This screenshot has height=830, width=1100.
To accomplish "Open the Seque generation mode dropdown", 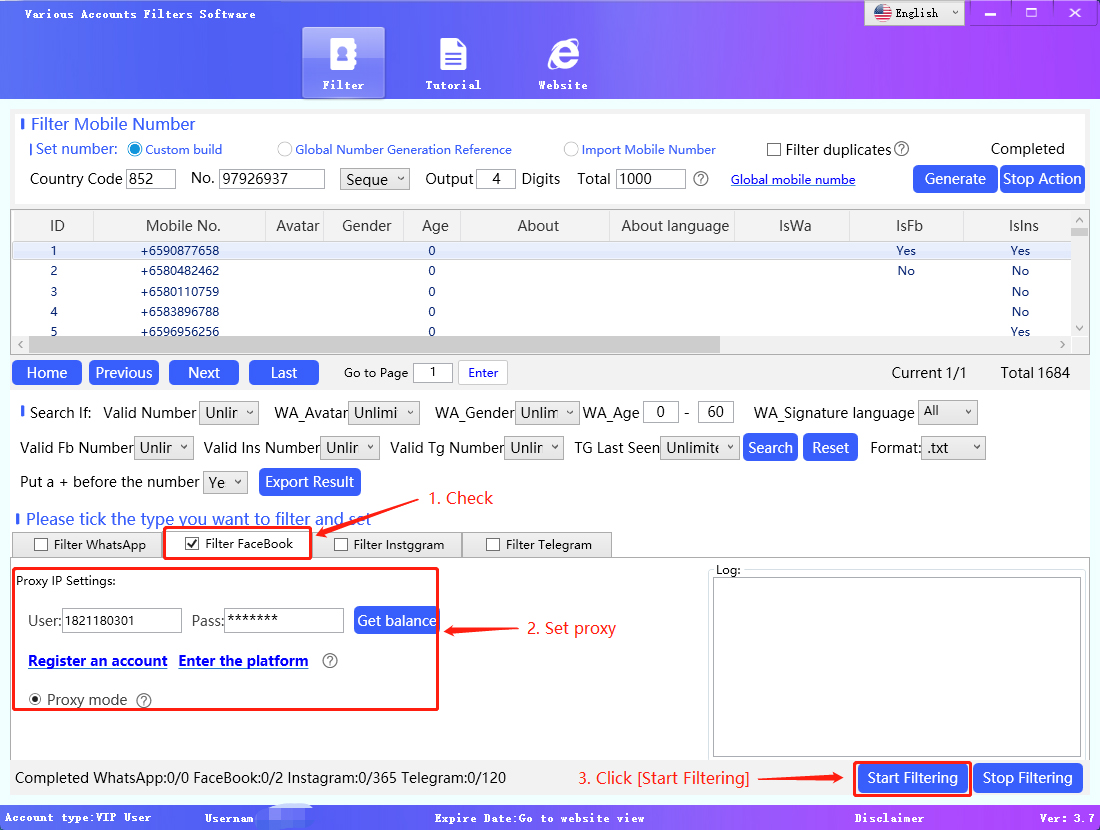I will (375, 179).
